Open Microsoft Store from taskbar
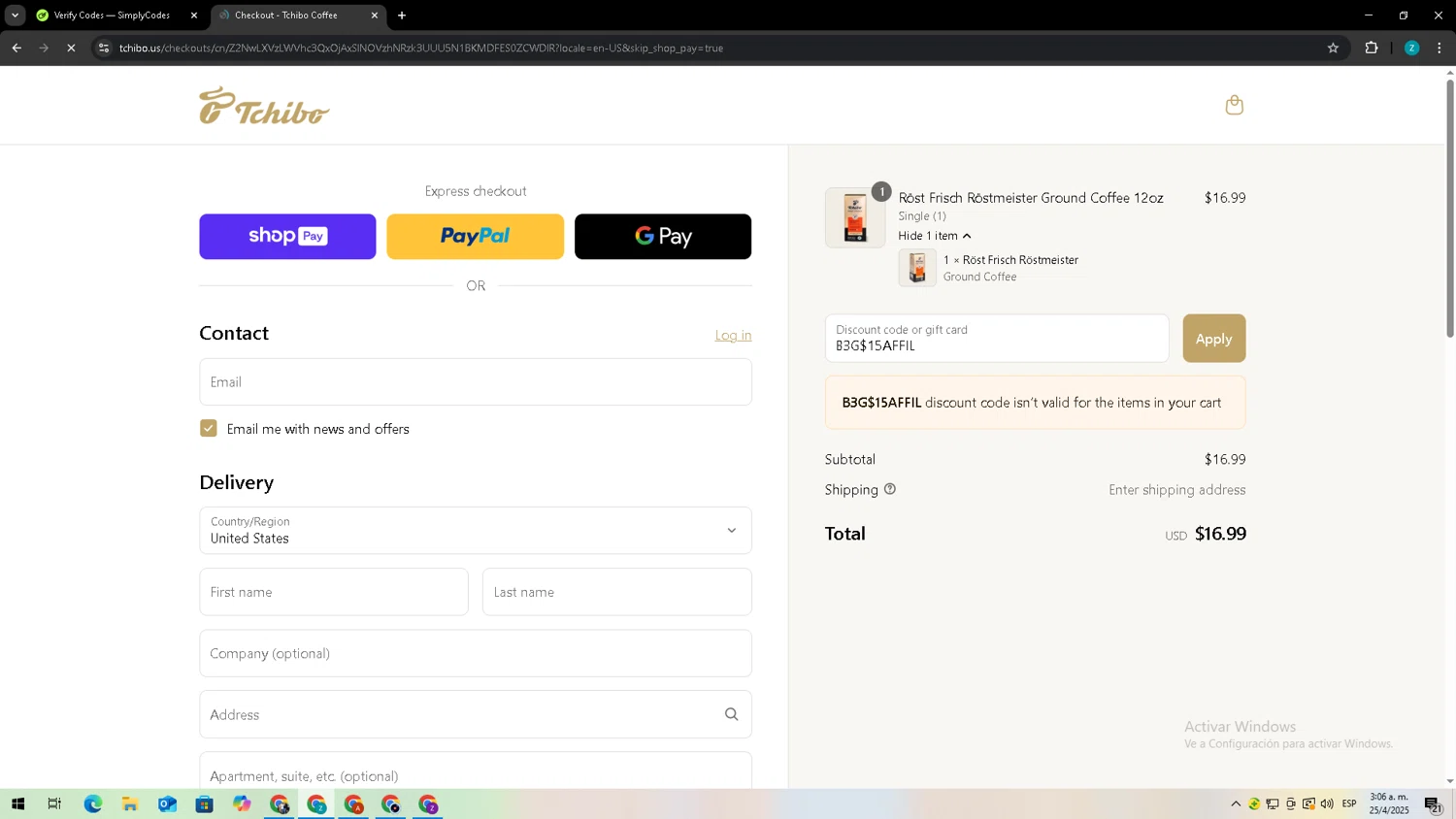Viewport: 1456px width, 819px height. click(x=204, y=803)
